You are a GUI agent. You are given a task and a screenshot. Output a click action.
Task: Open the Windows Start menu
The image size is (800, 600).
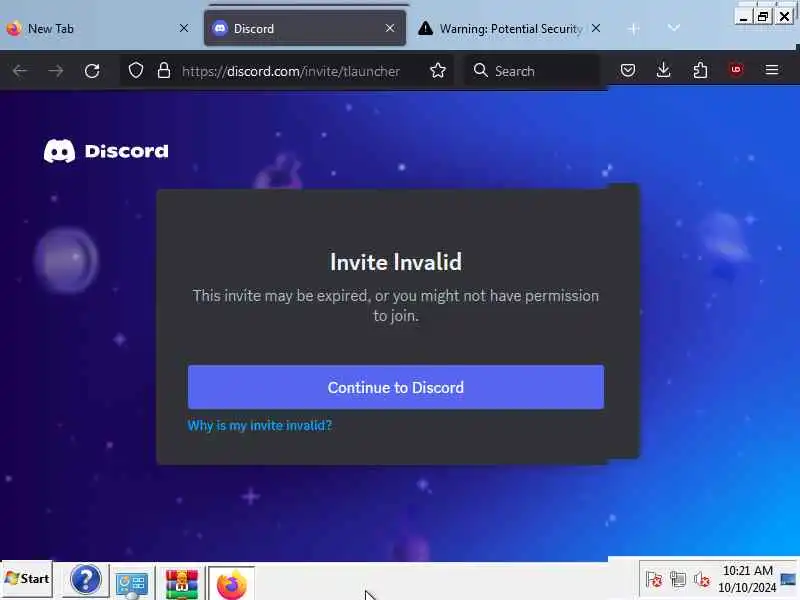[27, 579]
